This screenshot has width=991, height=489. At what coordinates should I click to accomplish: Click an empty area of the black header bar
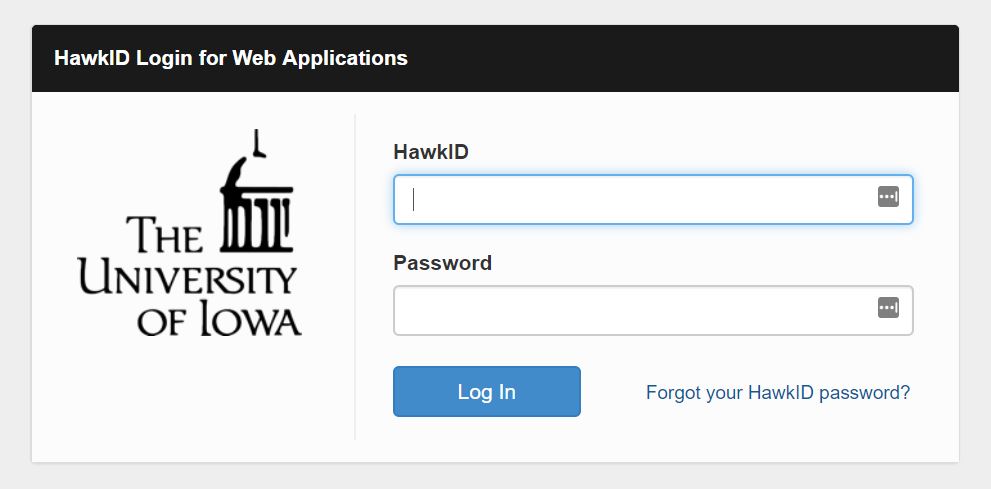click(x=700, y=58)
